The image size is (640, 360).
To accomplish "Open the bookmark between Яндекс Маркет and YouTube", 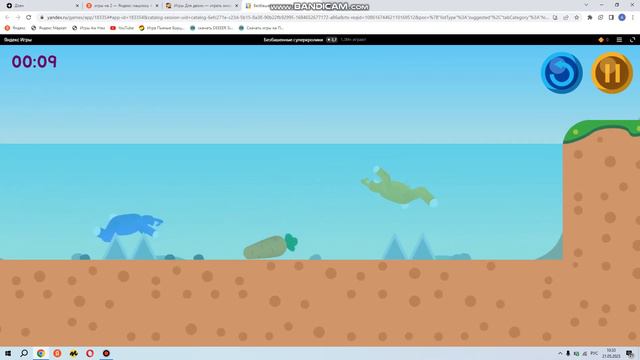I will (89, 28).
